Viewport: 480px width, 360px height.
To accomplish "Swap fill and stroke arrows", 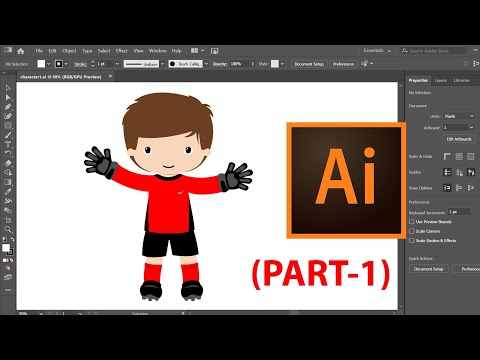I will coord(12,239).
